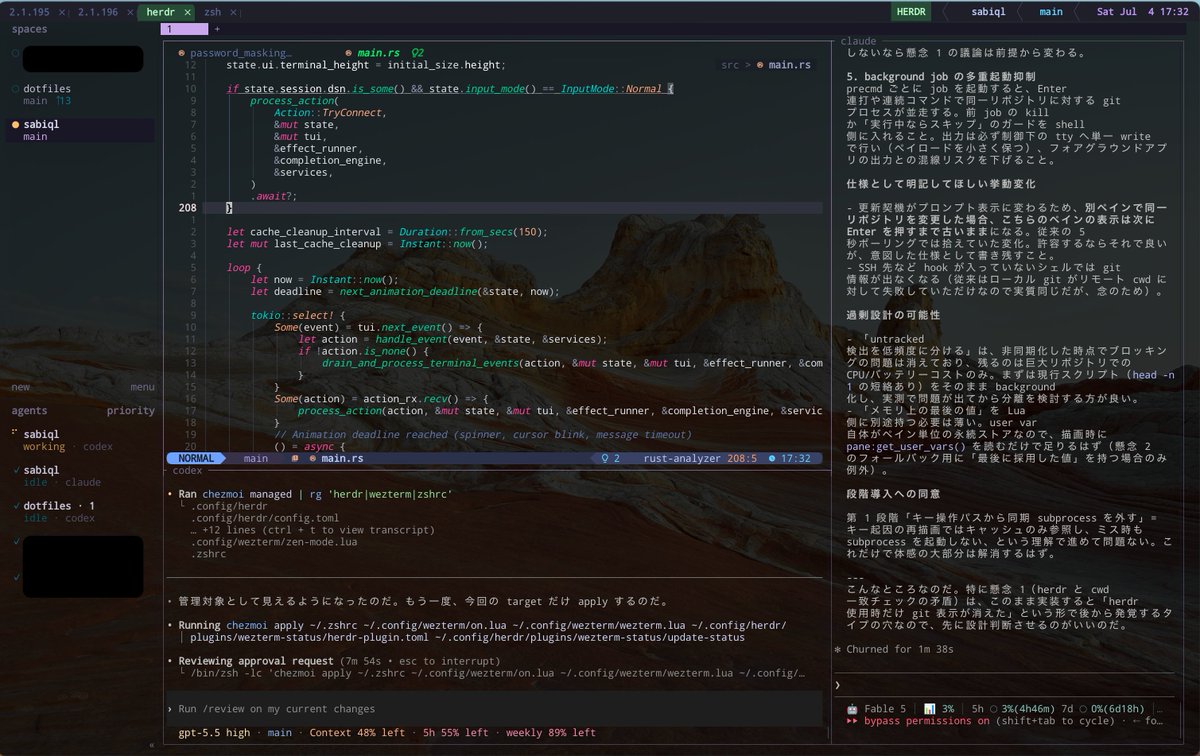Click the dotfiles ahead-13 git indicator
Viewport: 1200px width, 756px height.
coord(62,101)
